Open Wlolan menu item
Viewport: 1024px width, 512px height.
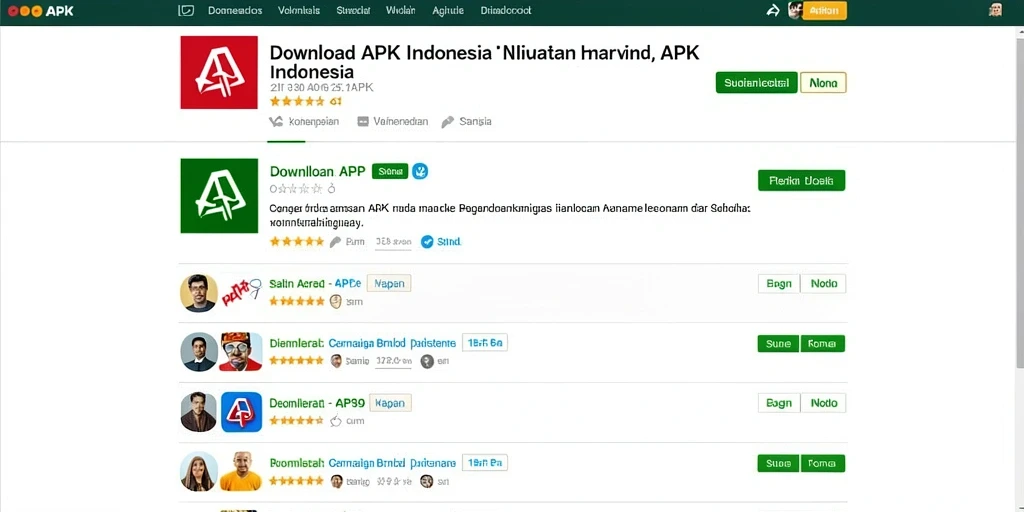point(401,10)
